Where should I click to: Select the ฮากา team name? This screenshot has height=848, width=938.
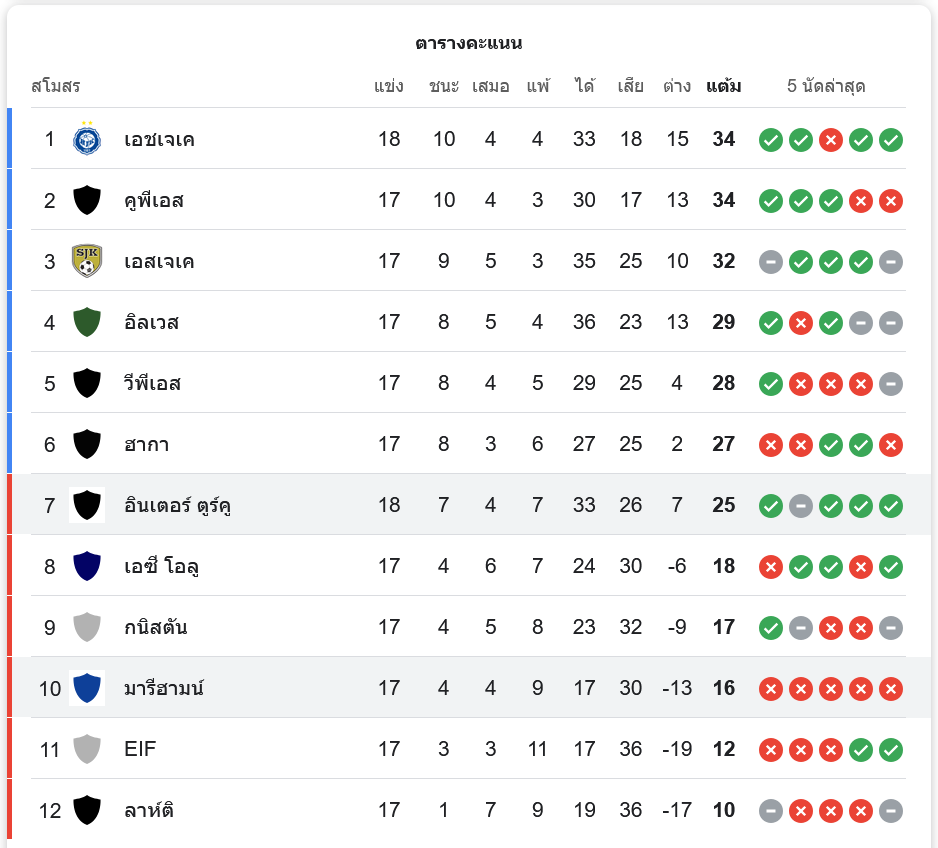point(147,444)
